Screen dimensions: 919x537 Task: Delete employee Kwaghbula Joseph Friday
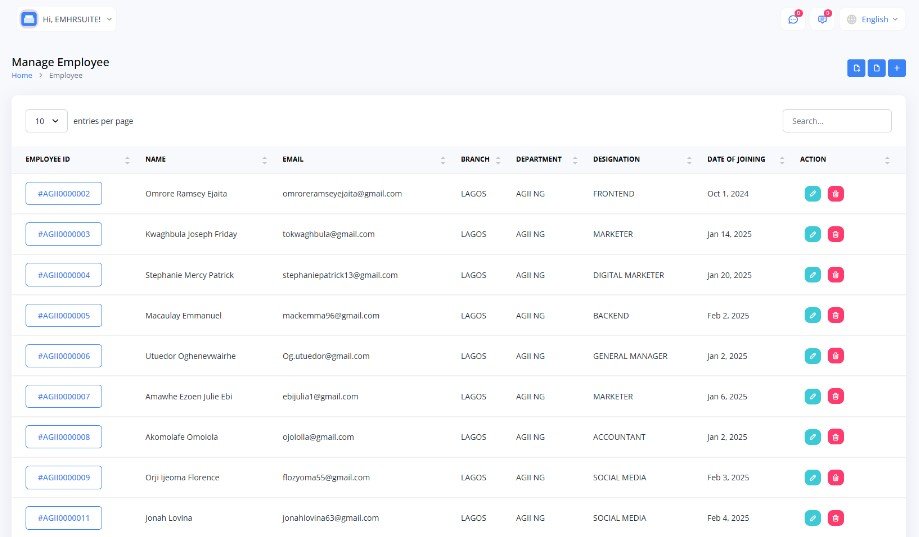(835, 234)
